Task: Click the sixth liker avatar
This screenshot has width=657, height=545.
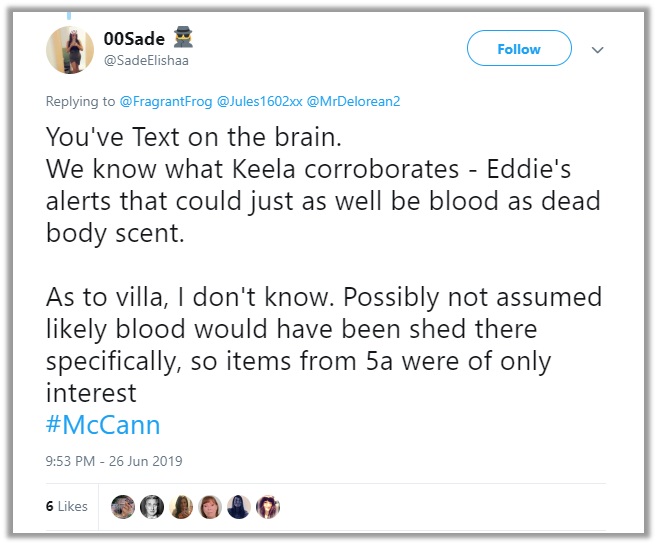Action: click(268, 507)
